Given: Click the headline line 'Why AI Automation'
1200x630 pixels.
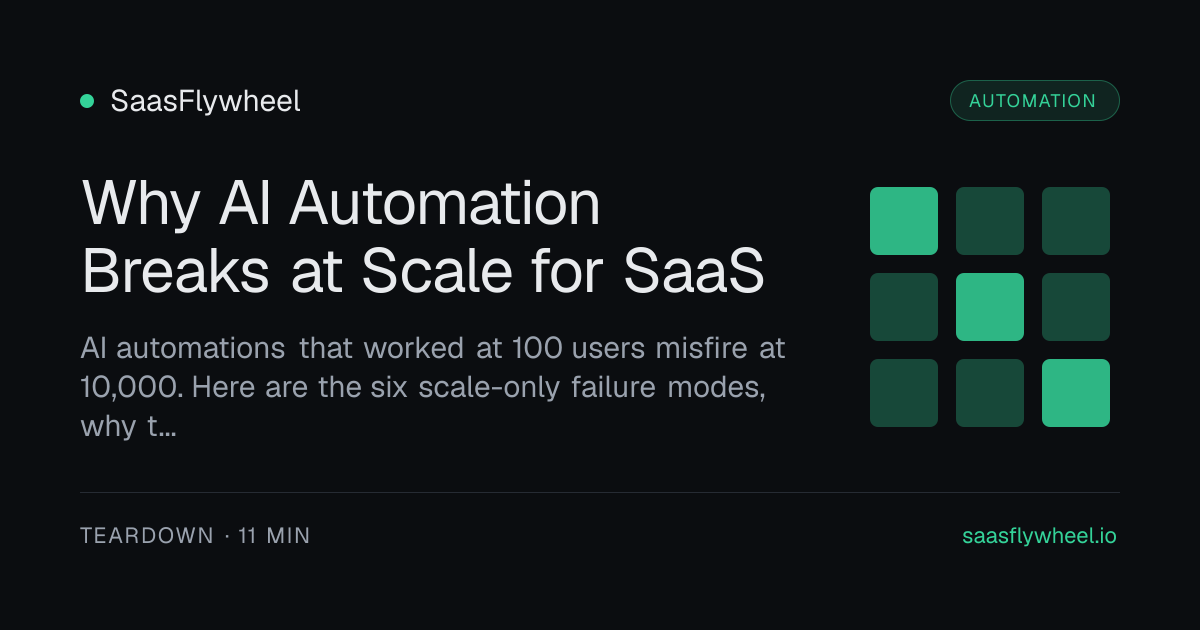Looking at the screenshot, I should [341, 205].
